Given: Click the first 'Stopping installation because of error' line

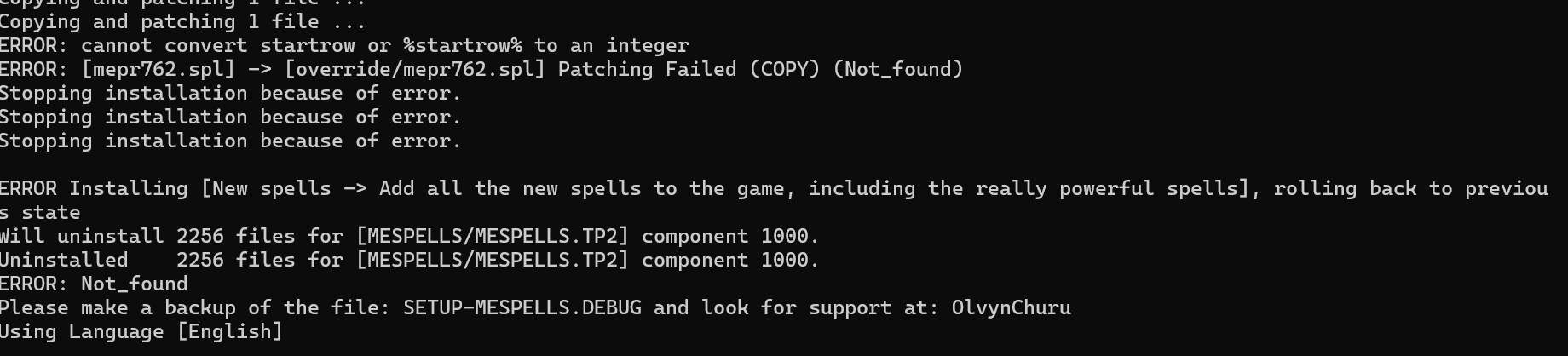Looking at the screenshot, I should (230, 93).
